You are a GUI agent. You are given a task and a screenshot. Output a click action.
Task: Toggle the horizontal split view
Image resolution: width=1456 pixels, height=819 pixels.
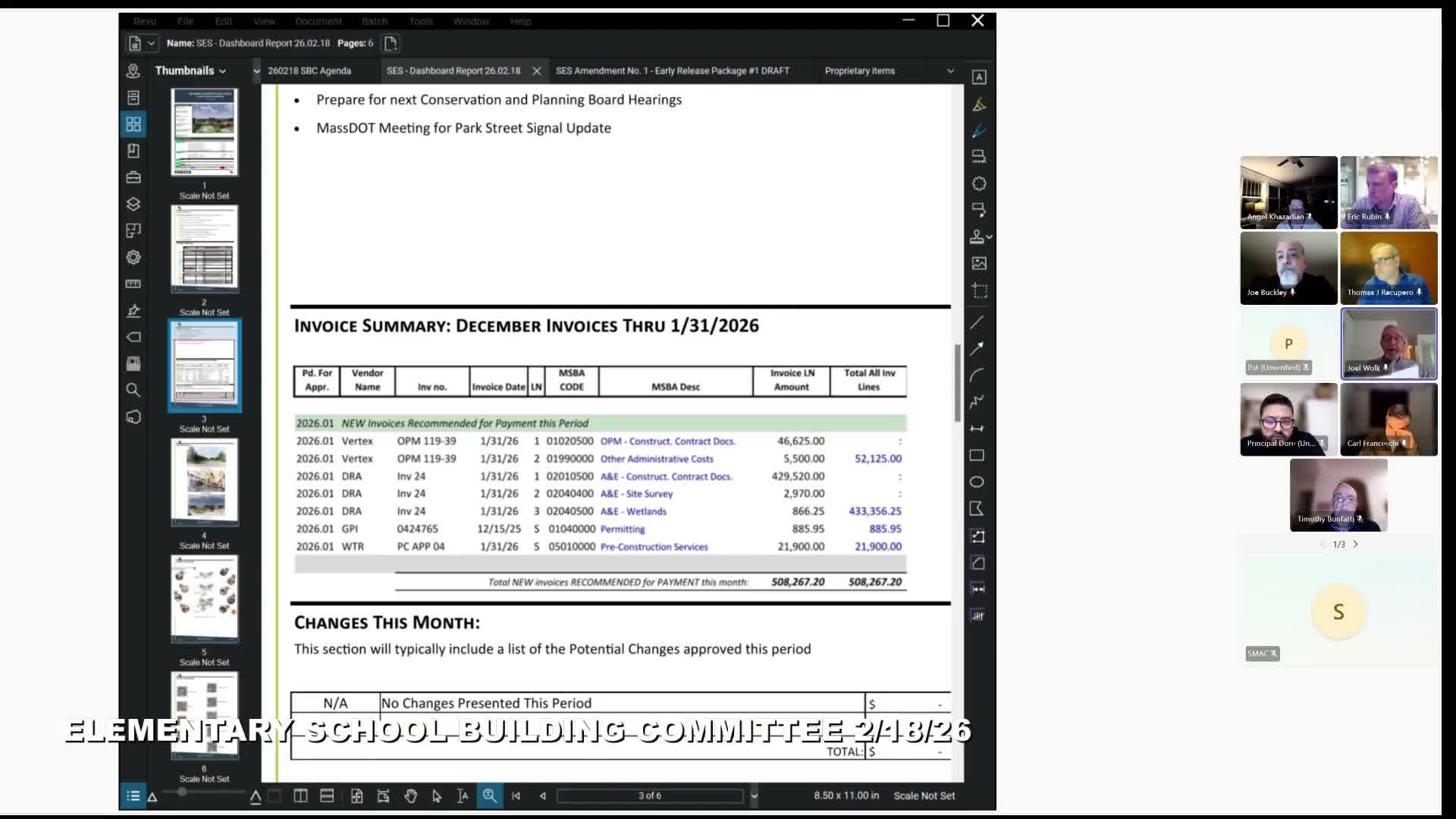click(327, 795)
